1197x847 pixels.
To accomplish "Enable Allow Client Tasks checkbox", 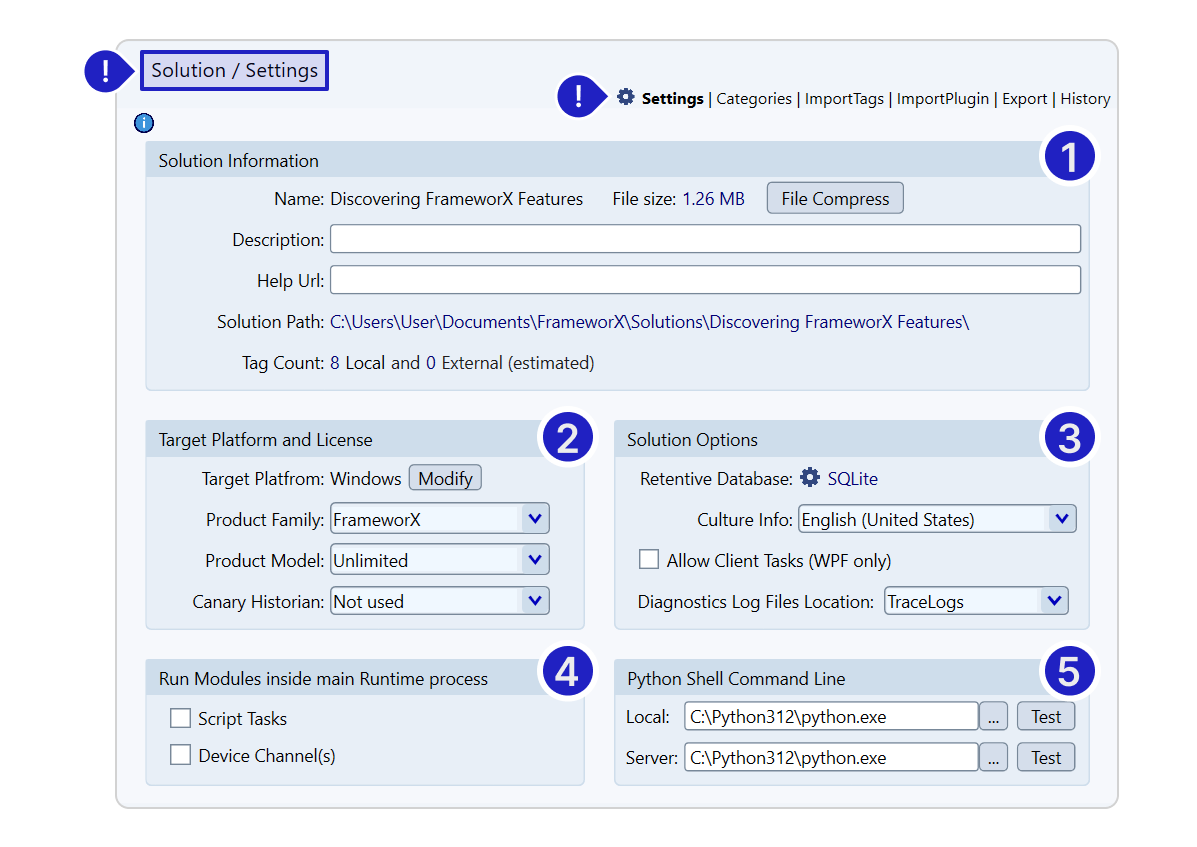I will click(x=649, y=559).
